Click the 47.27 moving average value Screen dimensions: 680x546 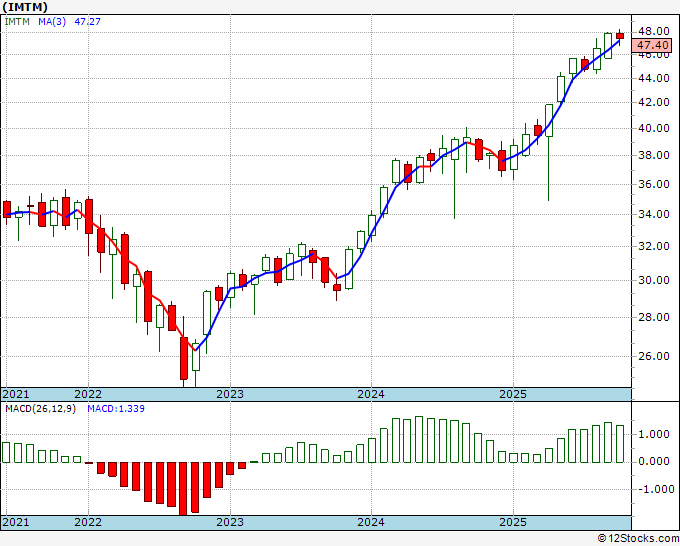88,21
